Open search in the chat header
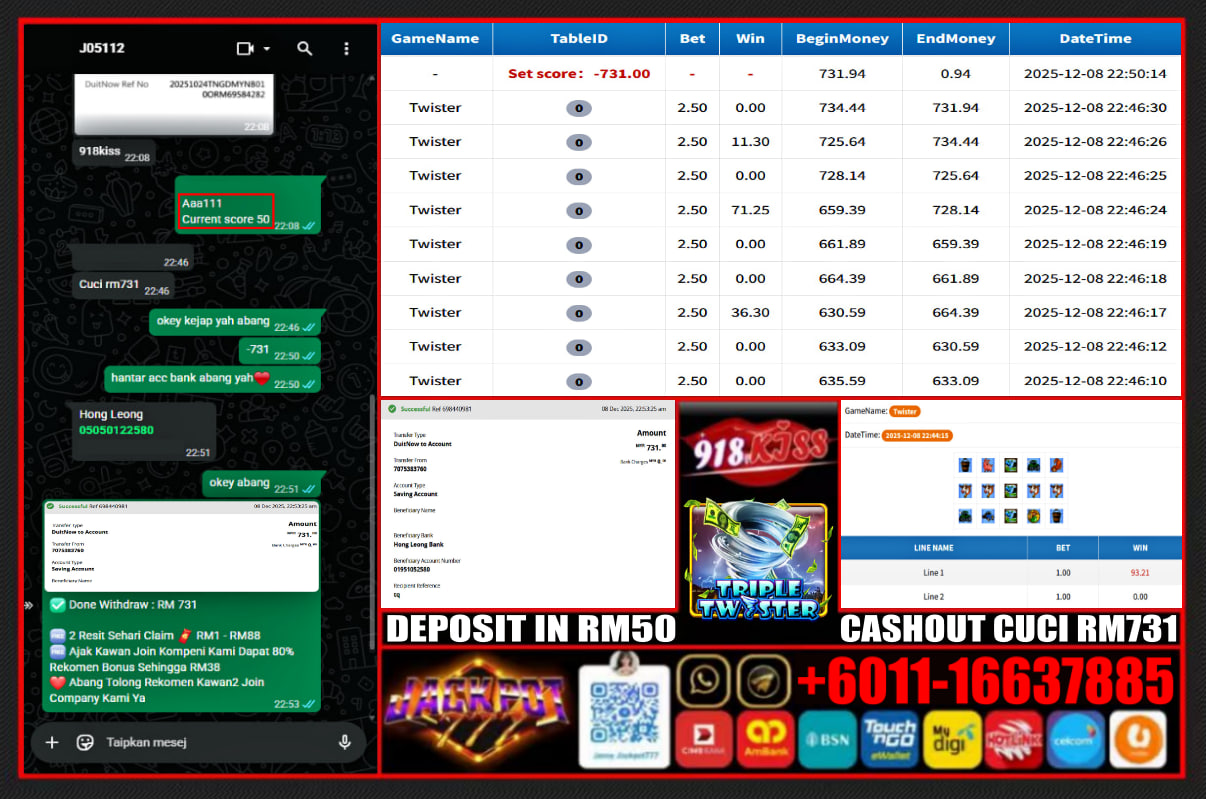The width and height of the screenshot is (1206, 799). click(305, 48)
